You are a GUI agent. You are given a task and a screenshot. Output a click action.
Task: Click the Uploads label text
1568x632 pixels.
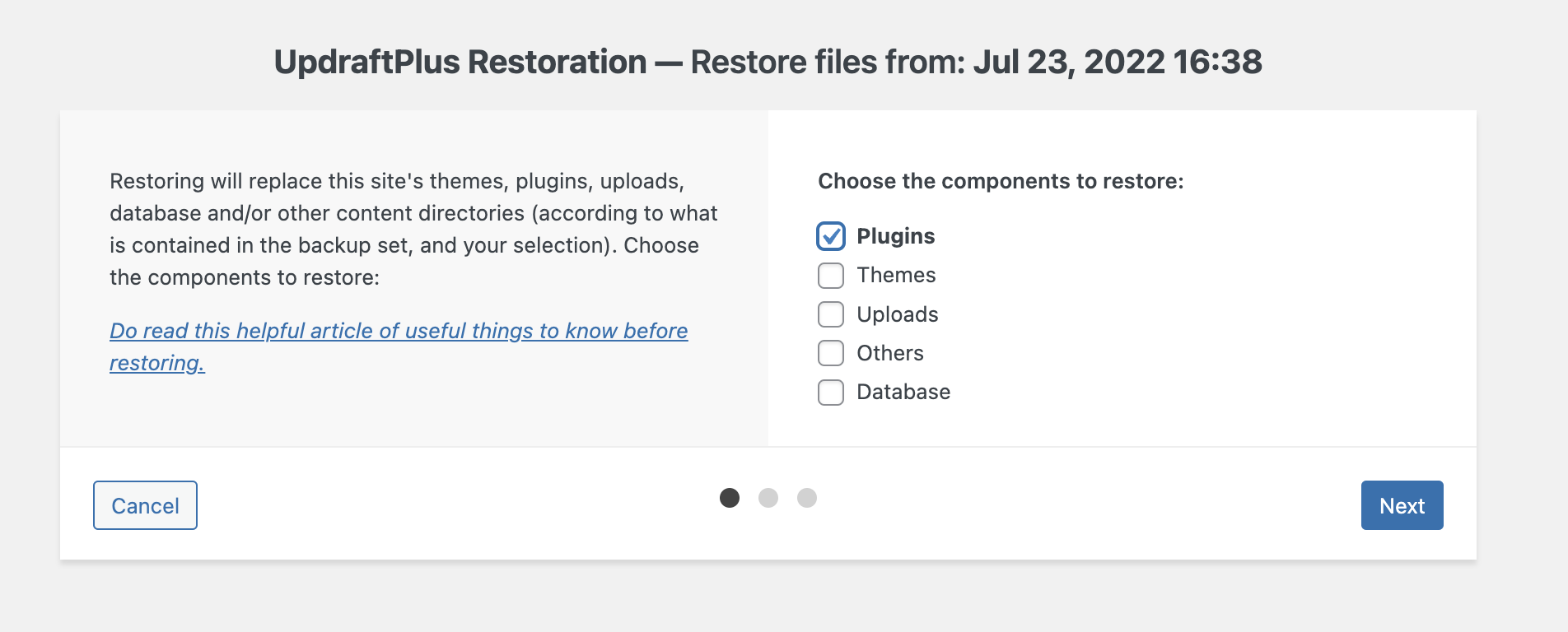pos(898,314)
